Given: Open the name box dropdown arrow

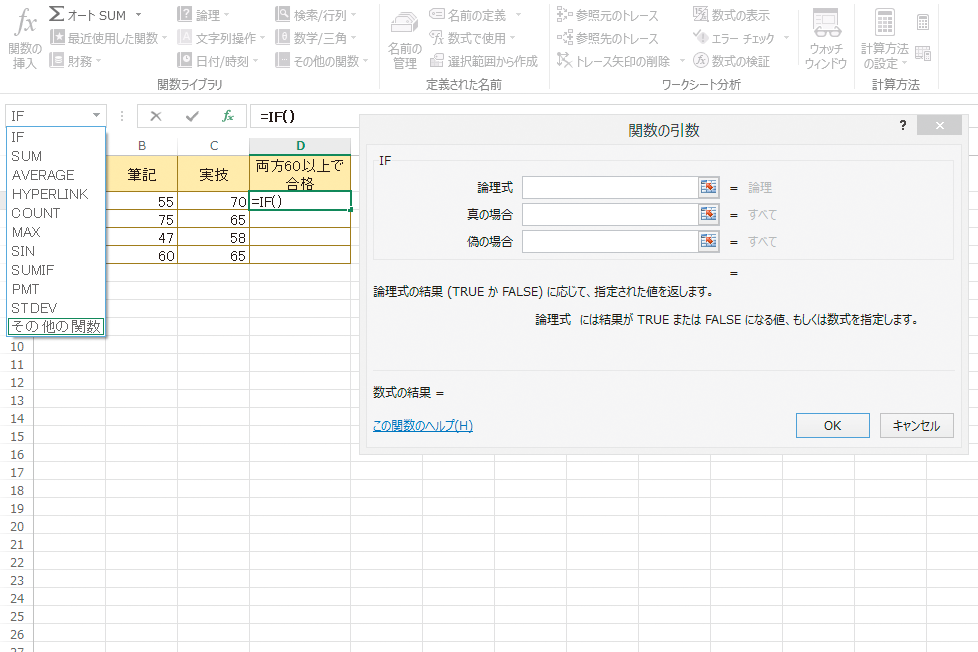Looking at the screenshot, I should [97, 115].
